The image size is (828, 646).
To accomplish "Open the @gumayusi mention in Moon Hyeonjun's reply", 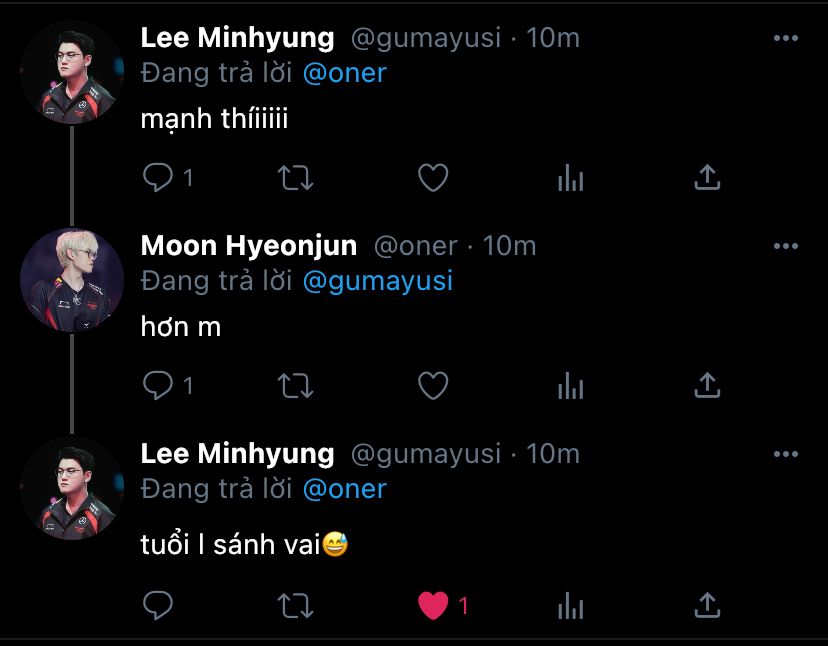I will tap(377, 281).
